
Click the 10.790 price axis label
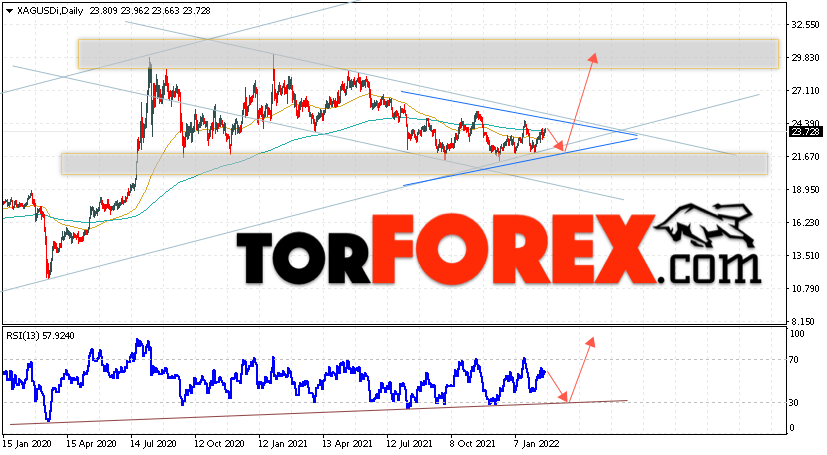[x=805, y=288]
